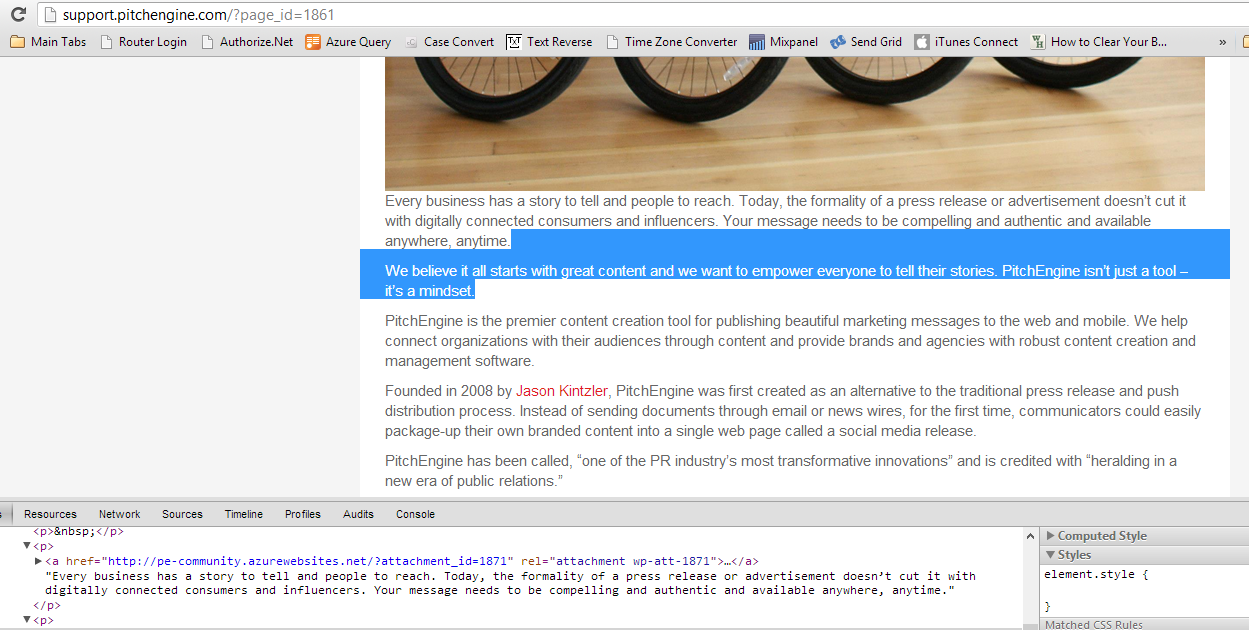Viewport: 1249px width, 630px height.
Task: Click the rel="attachment wp-att-1871" attribute
Action: (620, 562)
